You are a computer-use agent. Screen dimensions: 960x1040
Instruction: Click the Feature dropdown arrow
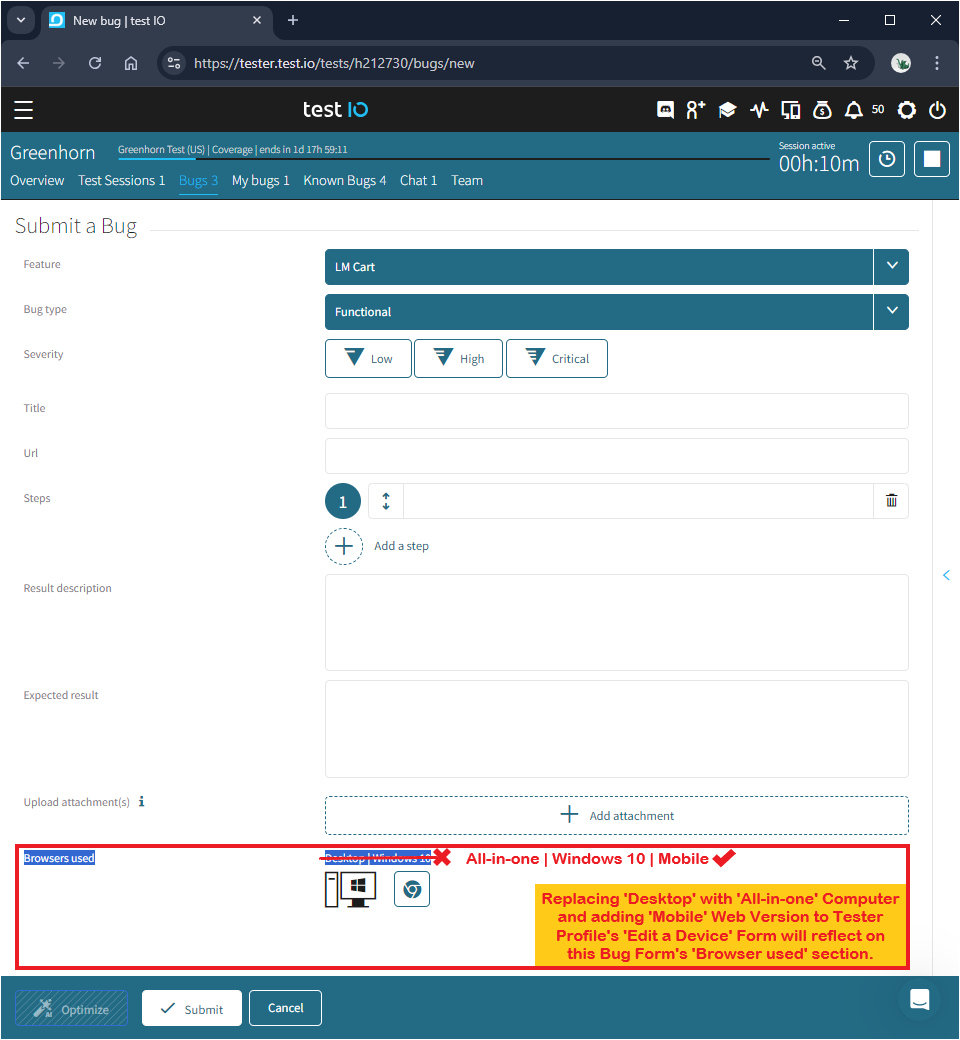point(892,267)
